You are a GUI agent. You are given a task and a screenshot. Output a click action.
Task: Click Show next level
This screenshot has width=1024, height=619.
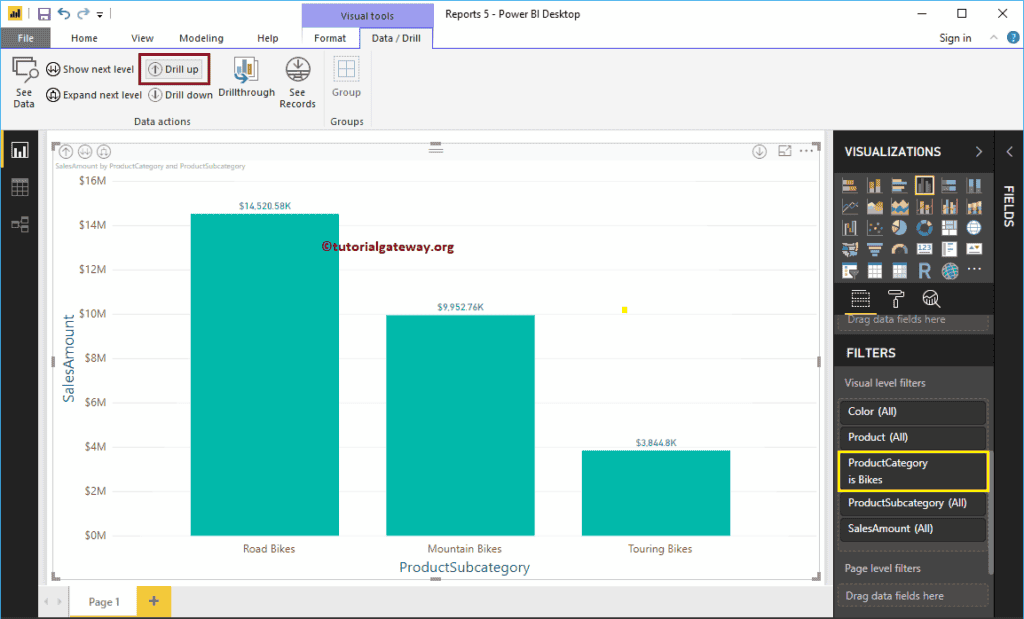pyautogui.click(x=90, y=69)
